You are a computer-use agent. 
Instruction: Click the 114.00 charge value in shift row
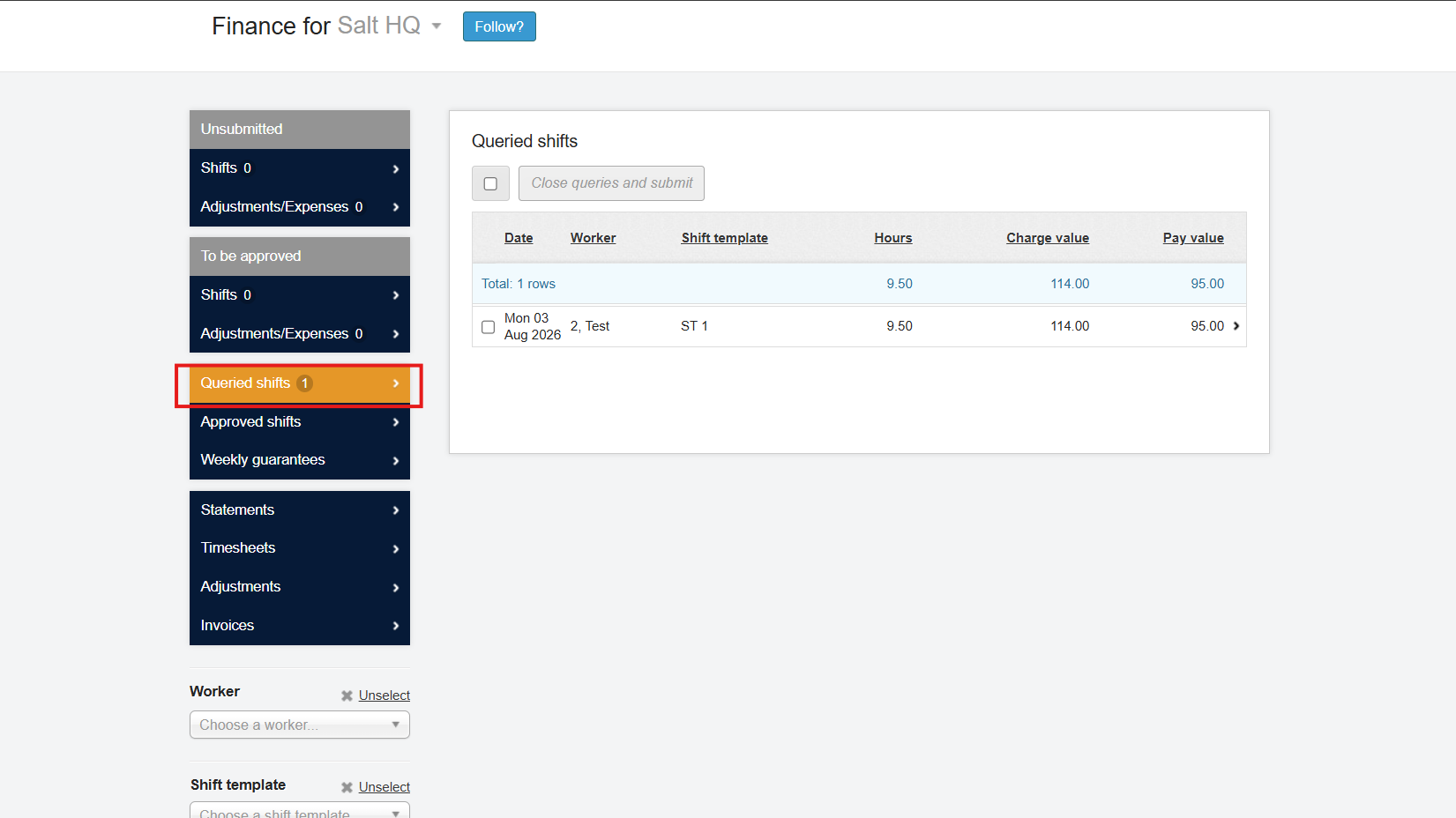(1070, 326)
